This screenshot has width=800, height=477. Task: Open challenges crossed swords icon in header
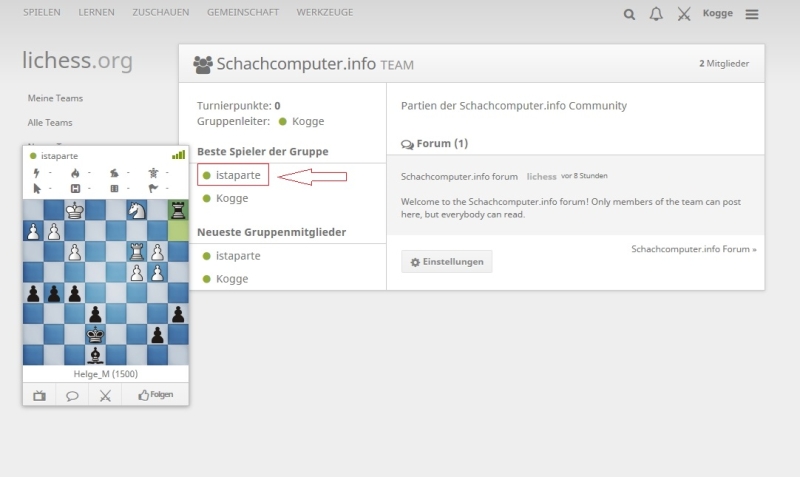(x=684, y=14)
